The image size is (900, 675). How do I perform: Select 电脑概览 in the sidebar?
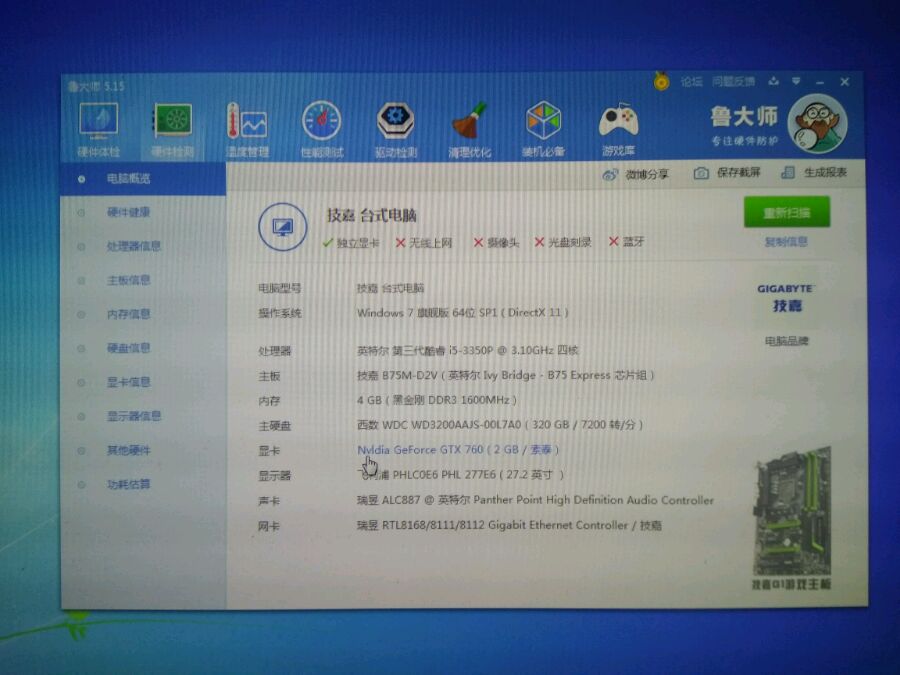143,179
